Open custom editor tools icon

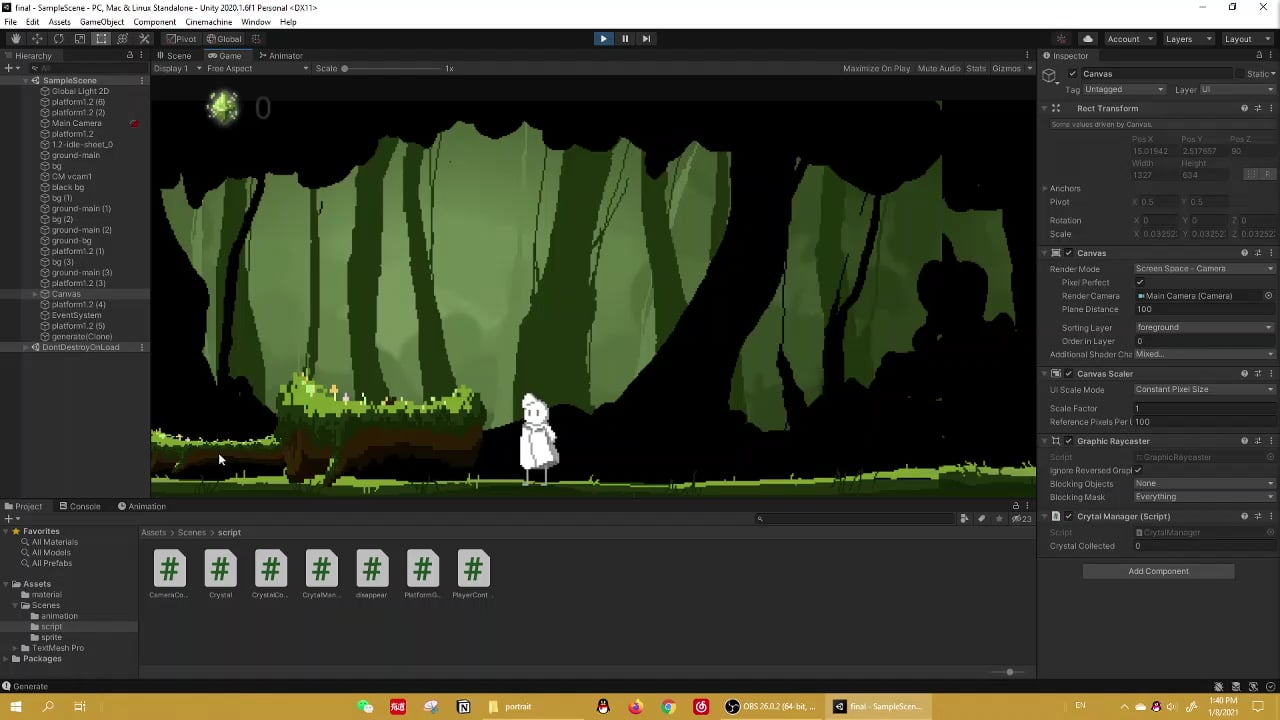[144, 39]
